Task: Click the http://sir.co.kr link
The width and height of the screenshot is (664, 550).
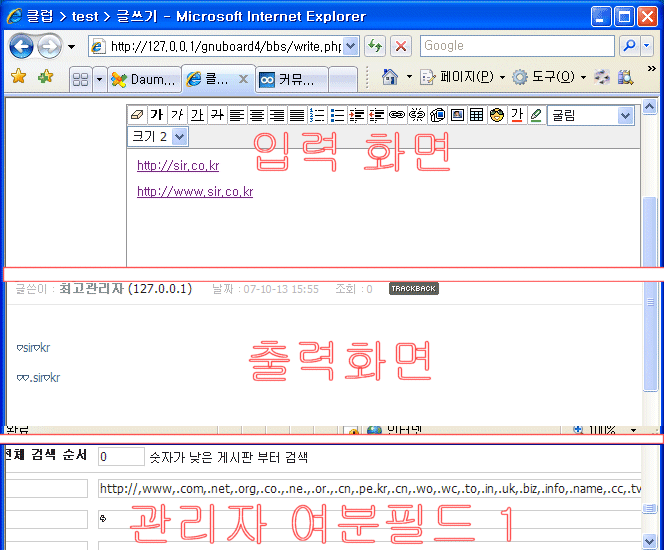Action: [178, 166]
